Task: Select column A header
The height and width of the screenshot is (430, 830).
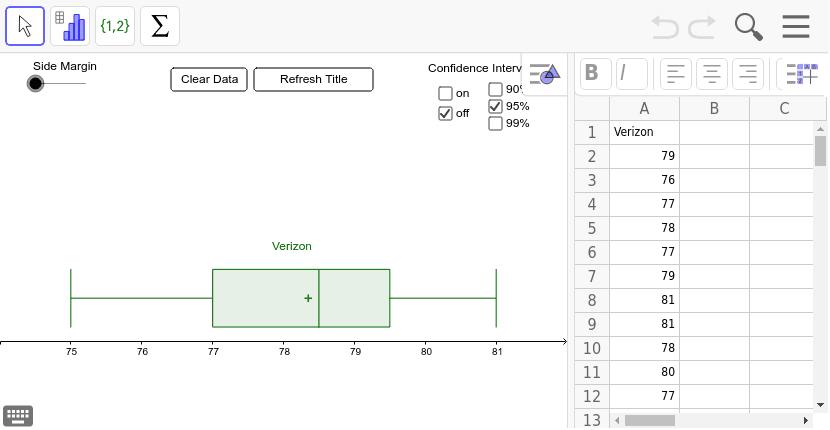Action: 644,109
